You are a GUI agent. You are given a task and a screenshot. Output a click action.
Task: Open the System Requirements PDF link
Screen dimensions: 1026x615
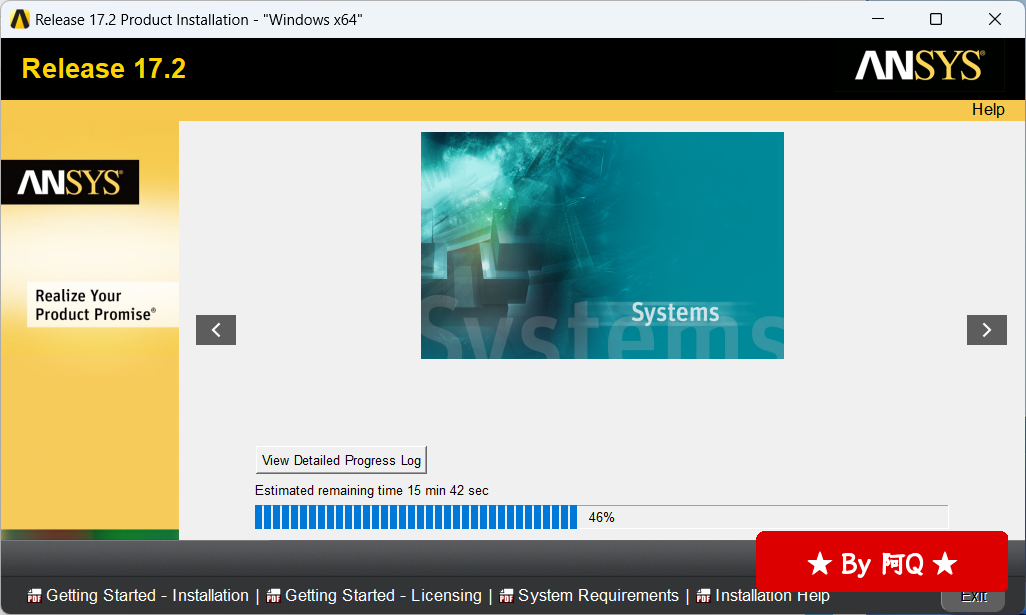coord(598,595)
